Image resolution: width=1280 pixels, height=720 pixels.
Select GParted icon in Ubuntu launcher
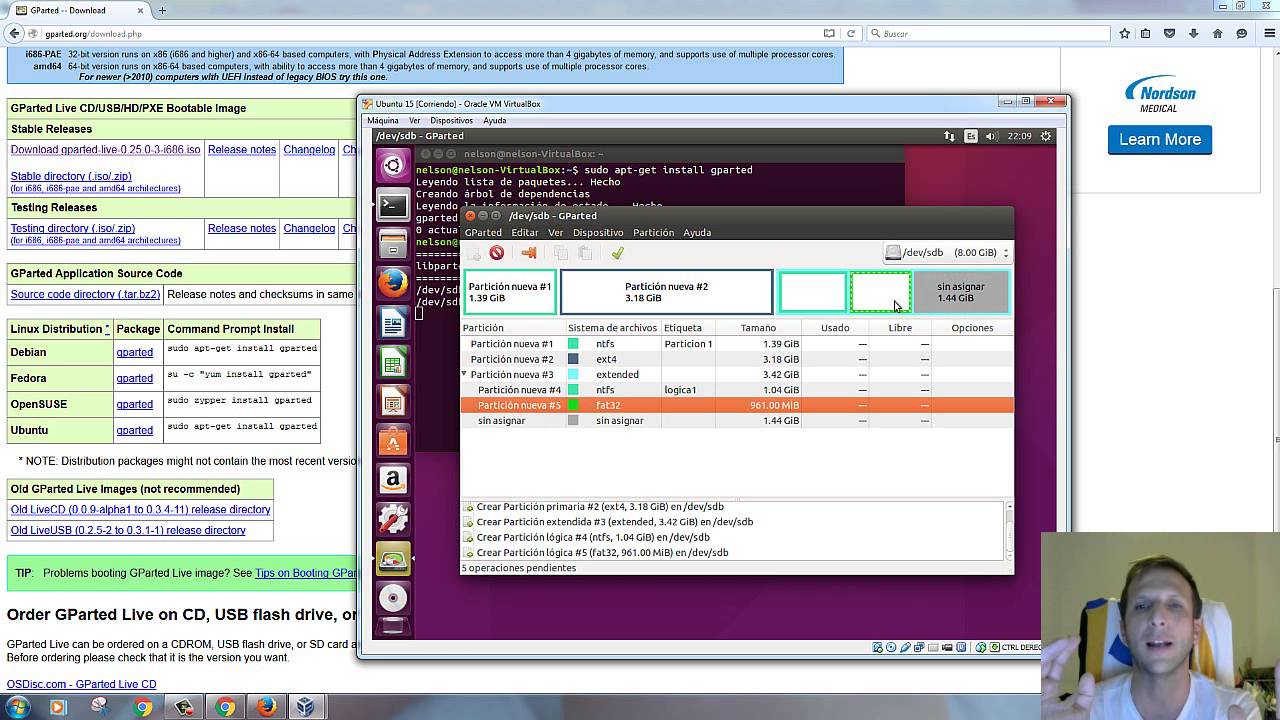click(393, 558)
